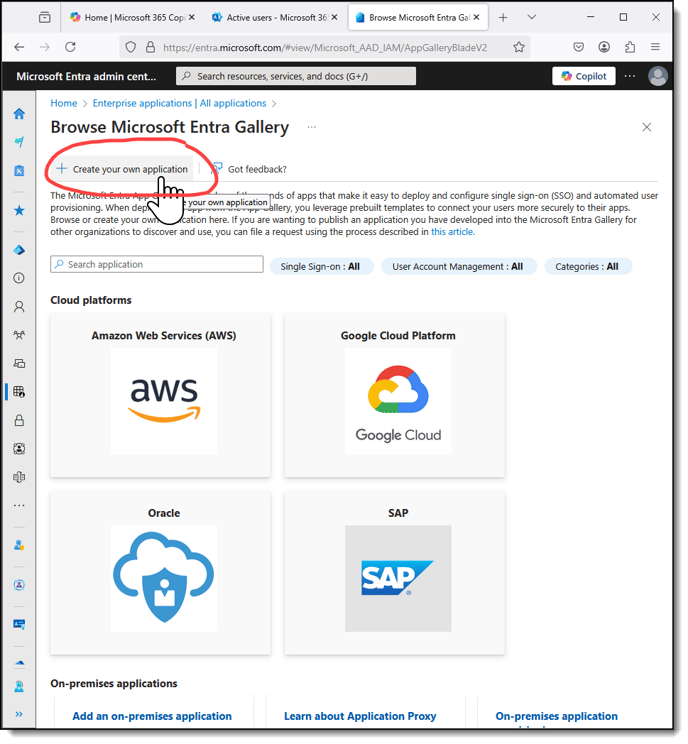Open Identity governance icon below the padlock
Viewport: 688px width, 744px height.
pos(19,449)
